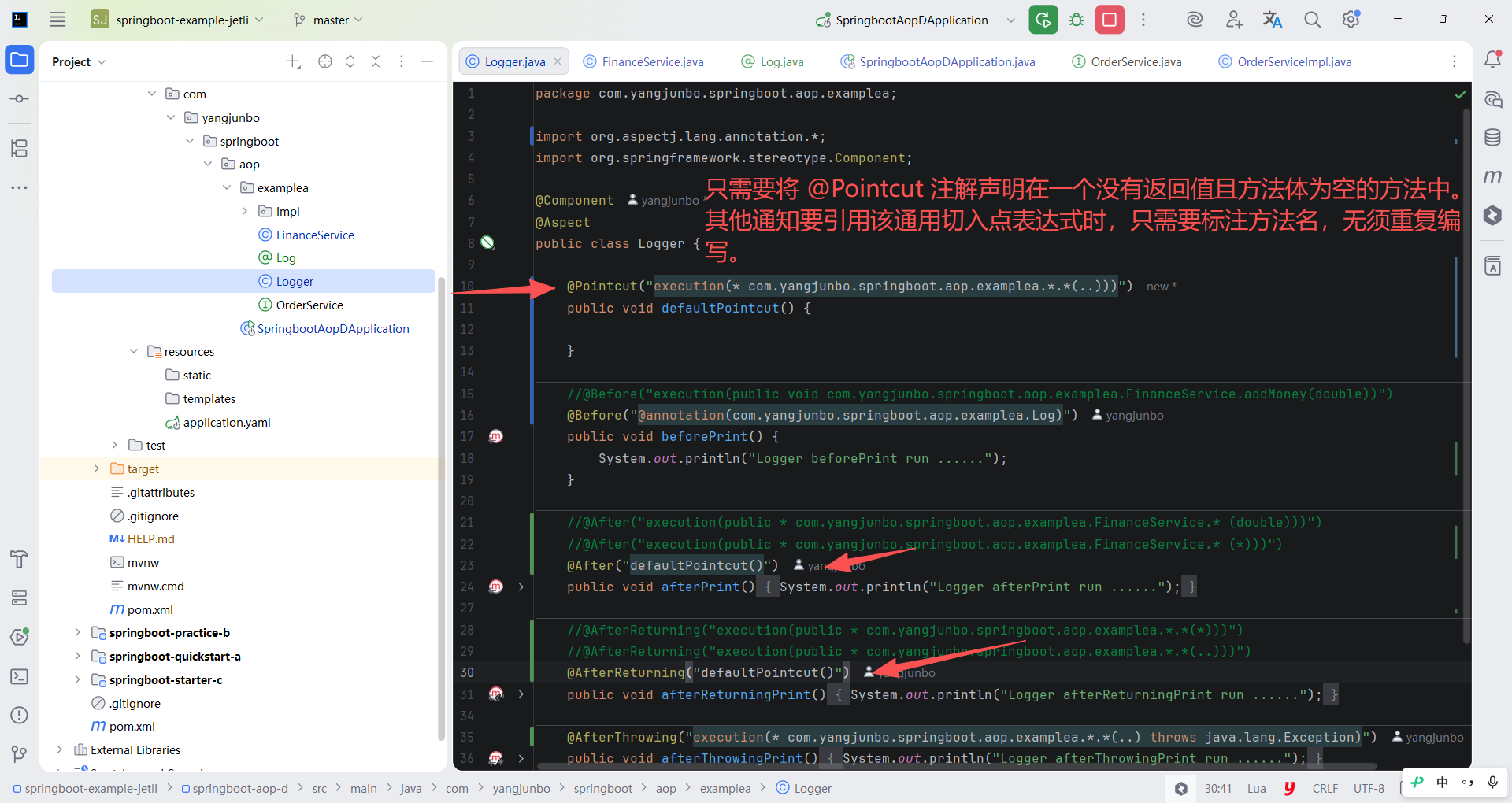This screenshot has width=1512, height=803.
Task: Toggle AOP gutter icon on line 31
Action: [496, 694]
